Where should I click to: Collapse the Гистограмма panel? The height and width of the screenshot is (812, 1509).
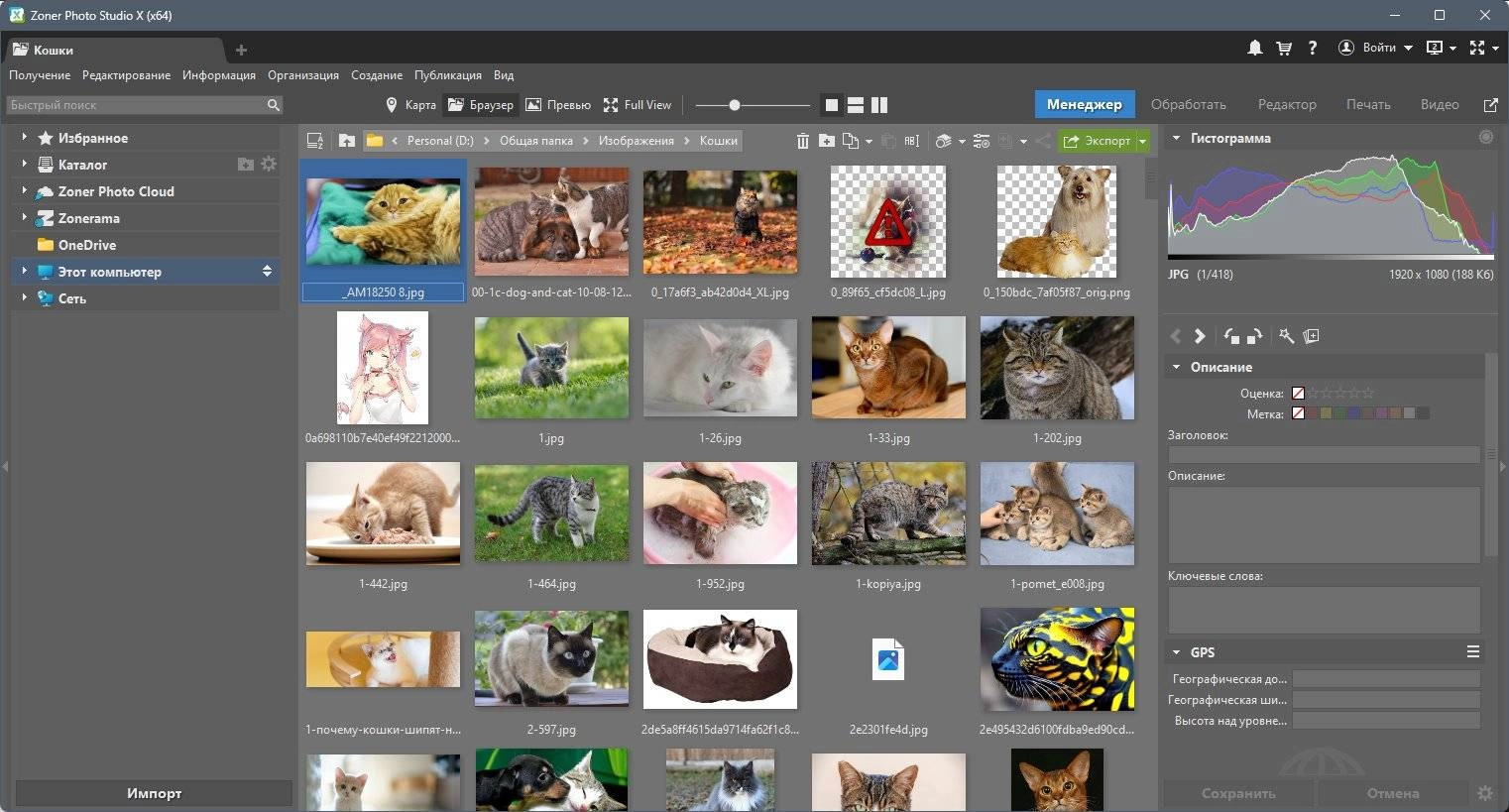(1177, 138)
